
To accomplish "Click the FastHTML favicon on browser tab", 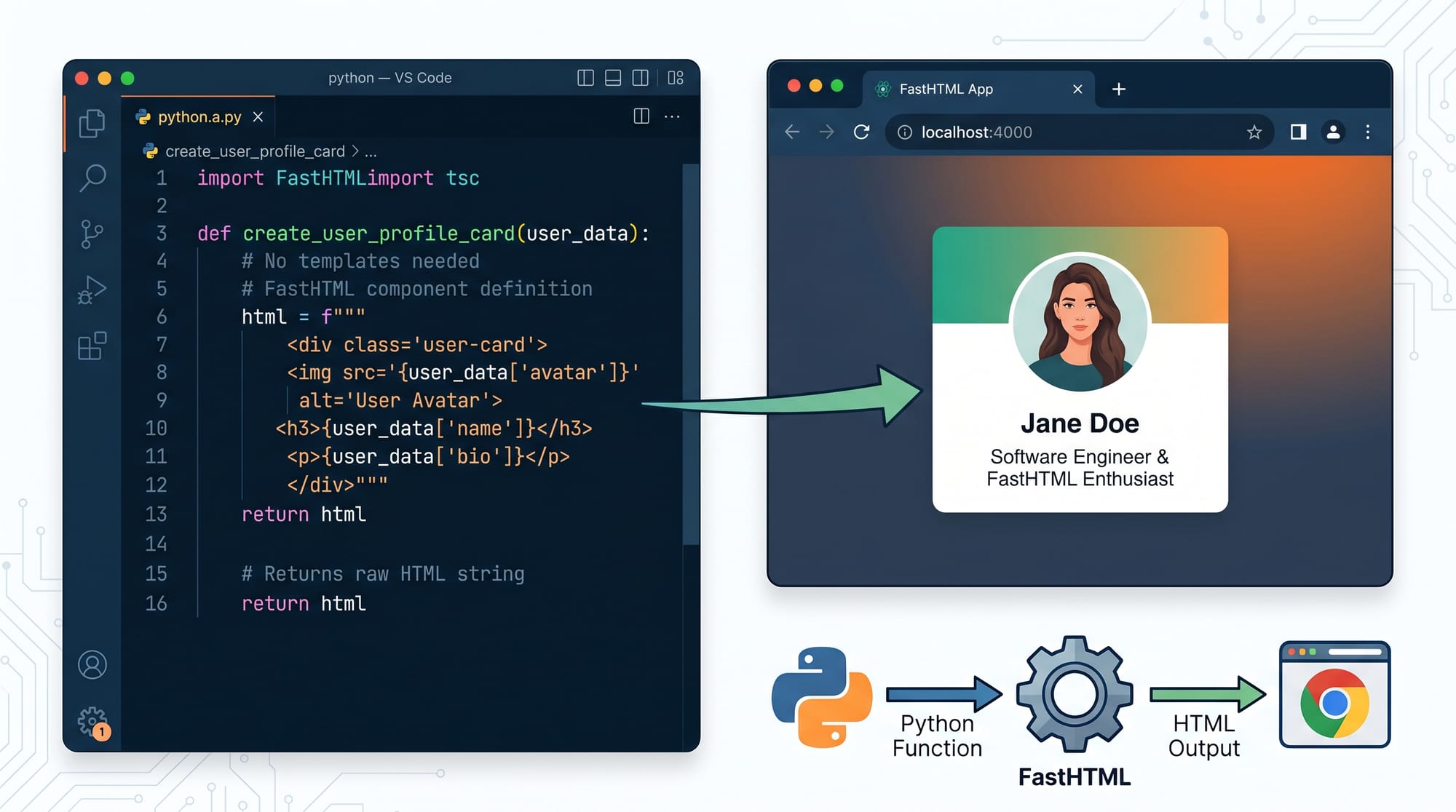I will coord(883,89).
